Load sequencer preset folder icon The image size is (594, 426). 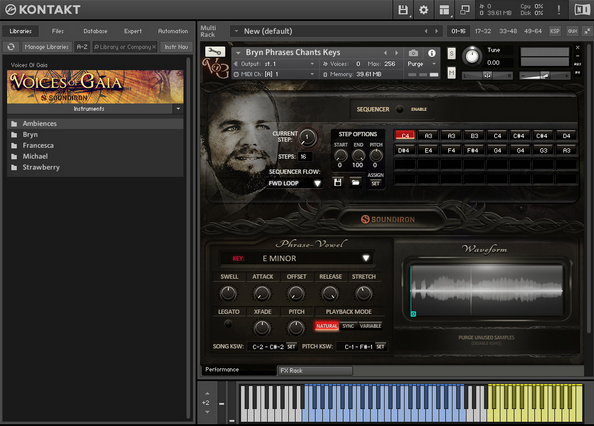tap(355, 183)
